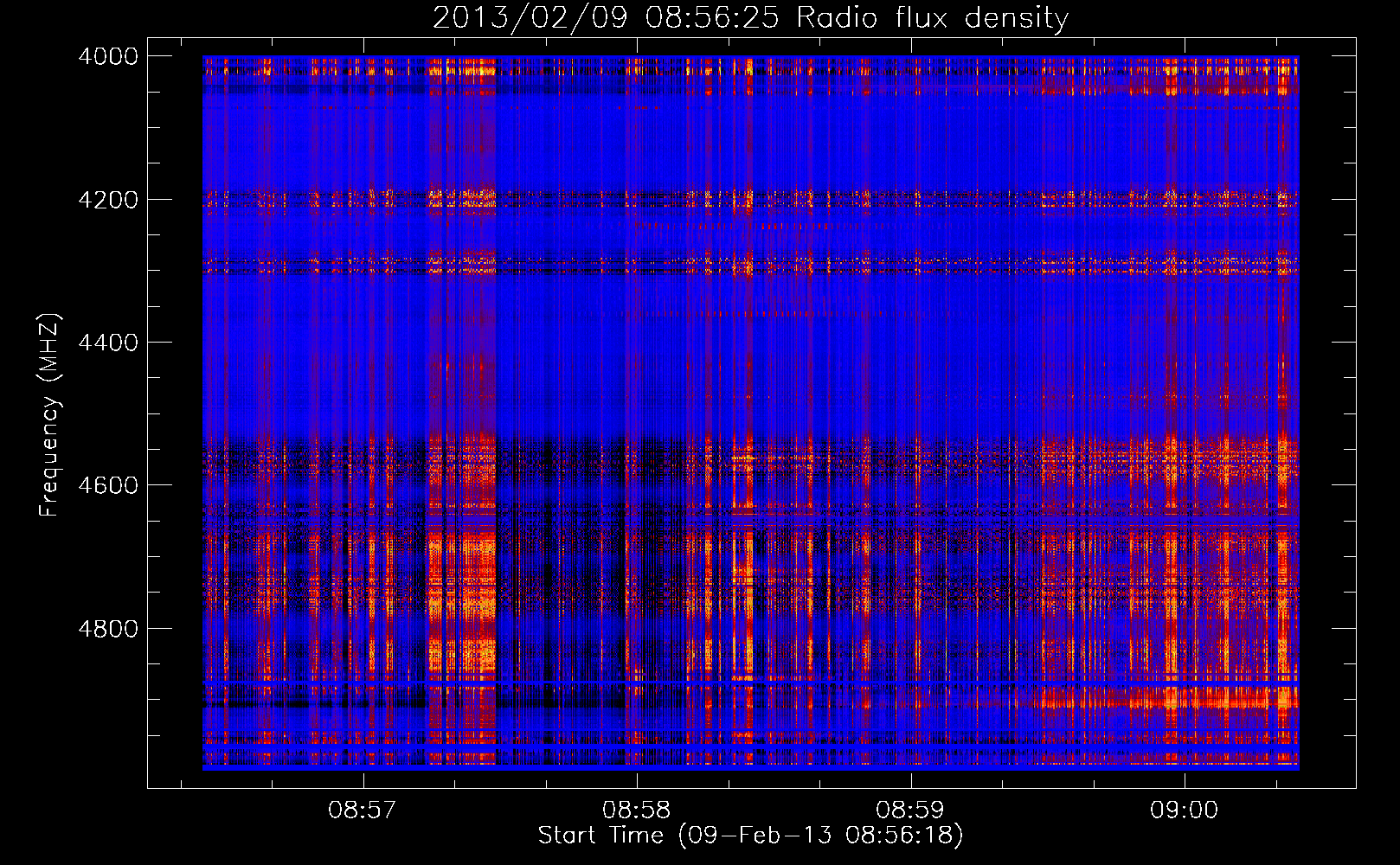Click the plot title "2013/02/09 08:56:25 Radio flux density"
This screenshot has height=865, width=1400.
tap(751, 18)
